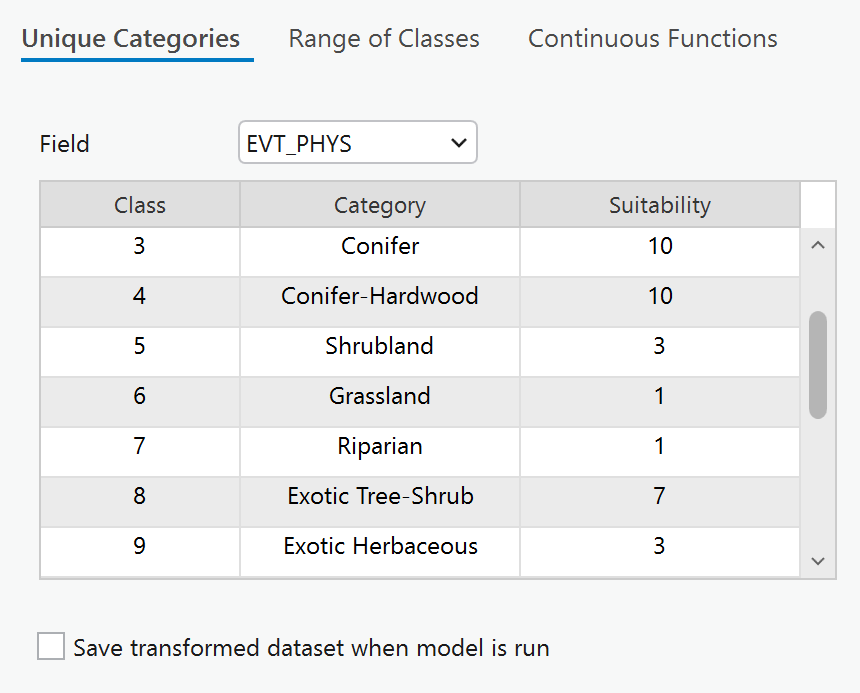This screenshot has width=860, height=693.
Task: Enable Save transformed dataset when model is run
Action: point(51,646)
